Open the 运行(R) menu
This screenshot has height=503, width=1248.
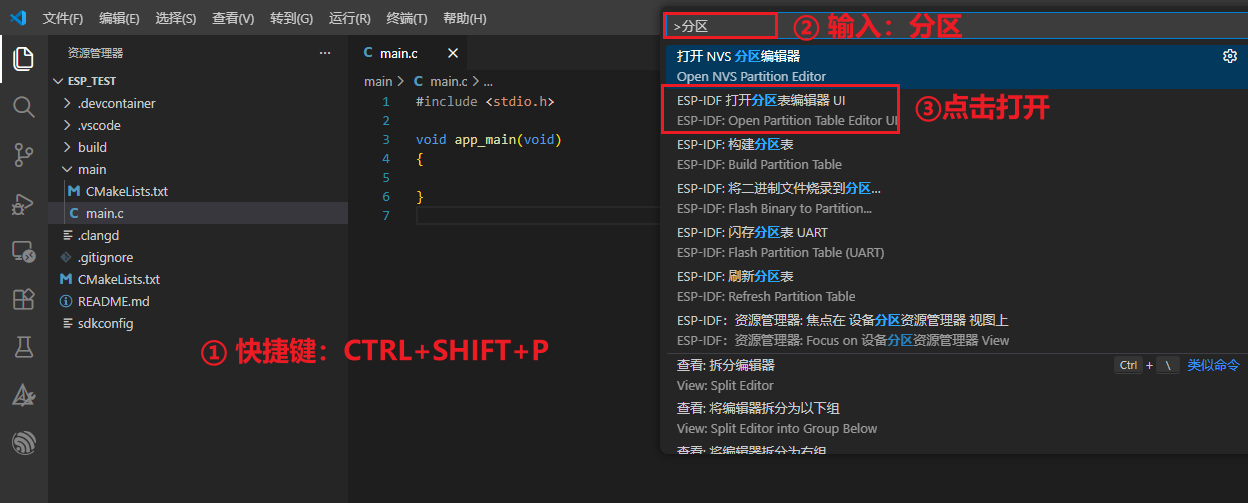pos(349,19)
